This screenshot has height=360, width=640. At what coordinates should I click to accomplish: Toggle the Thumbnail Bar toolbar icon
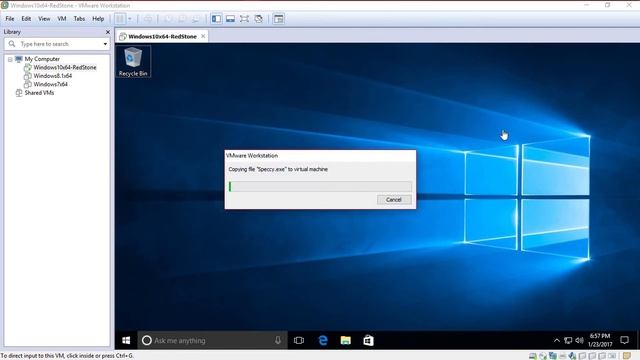(x=230, y=19)
